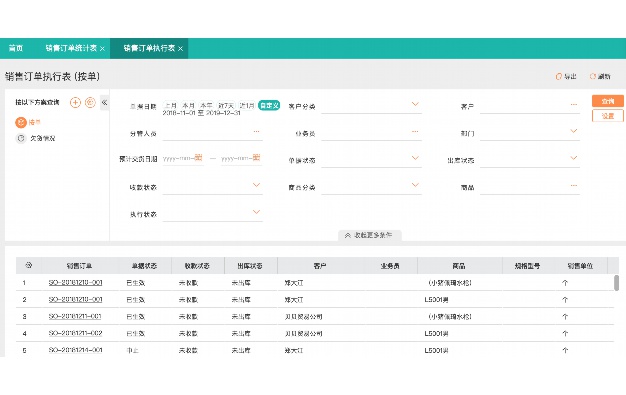Viewport: 626px width, 395px height.
Task: Open the 执行状态 dropdown
Action: [x=256, y=212]
